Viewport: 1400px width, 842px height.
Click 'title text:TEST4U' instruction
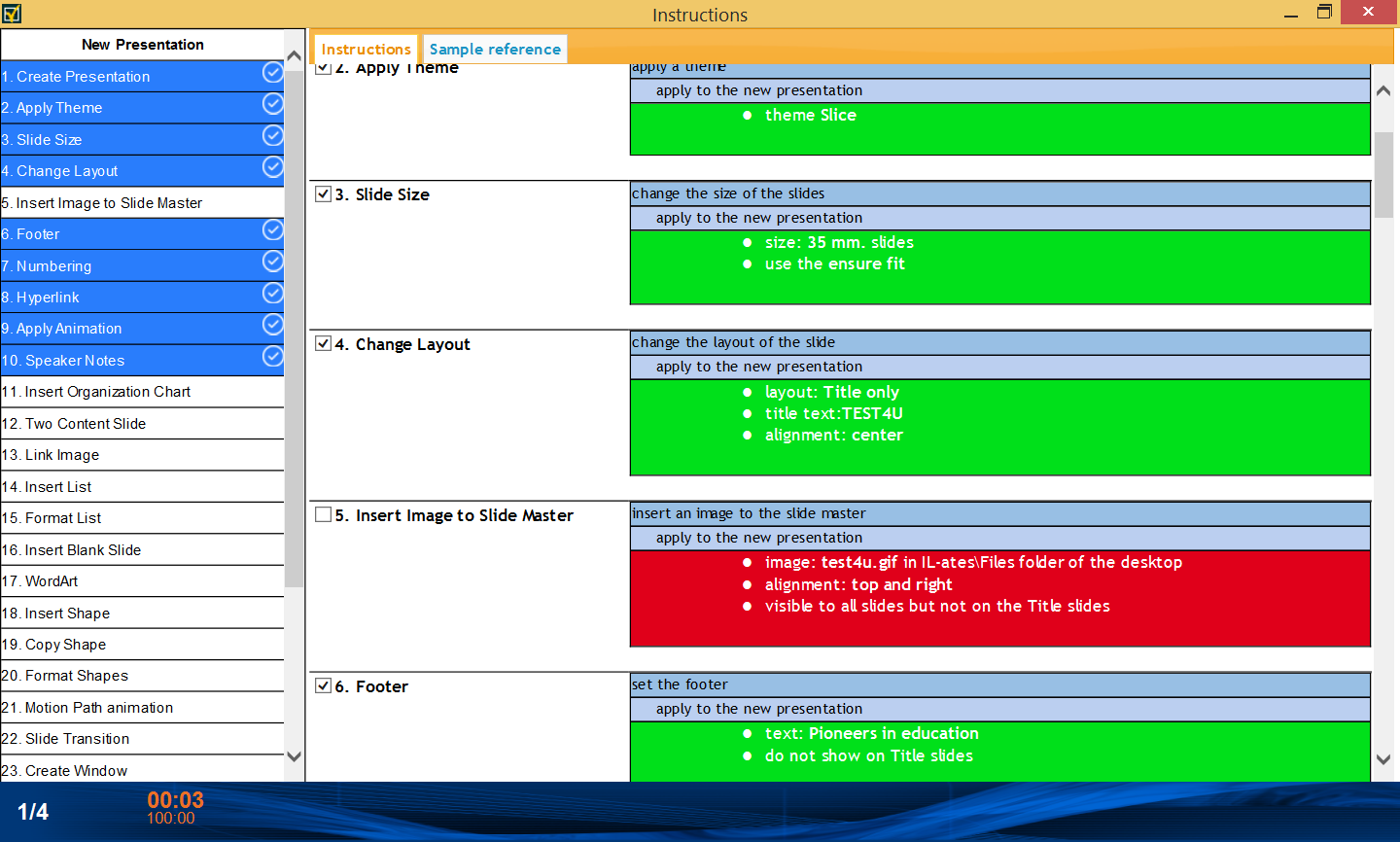coord(833,413)
